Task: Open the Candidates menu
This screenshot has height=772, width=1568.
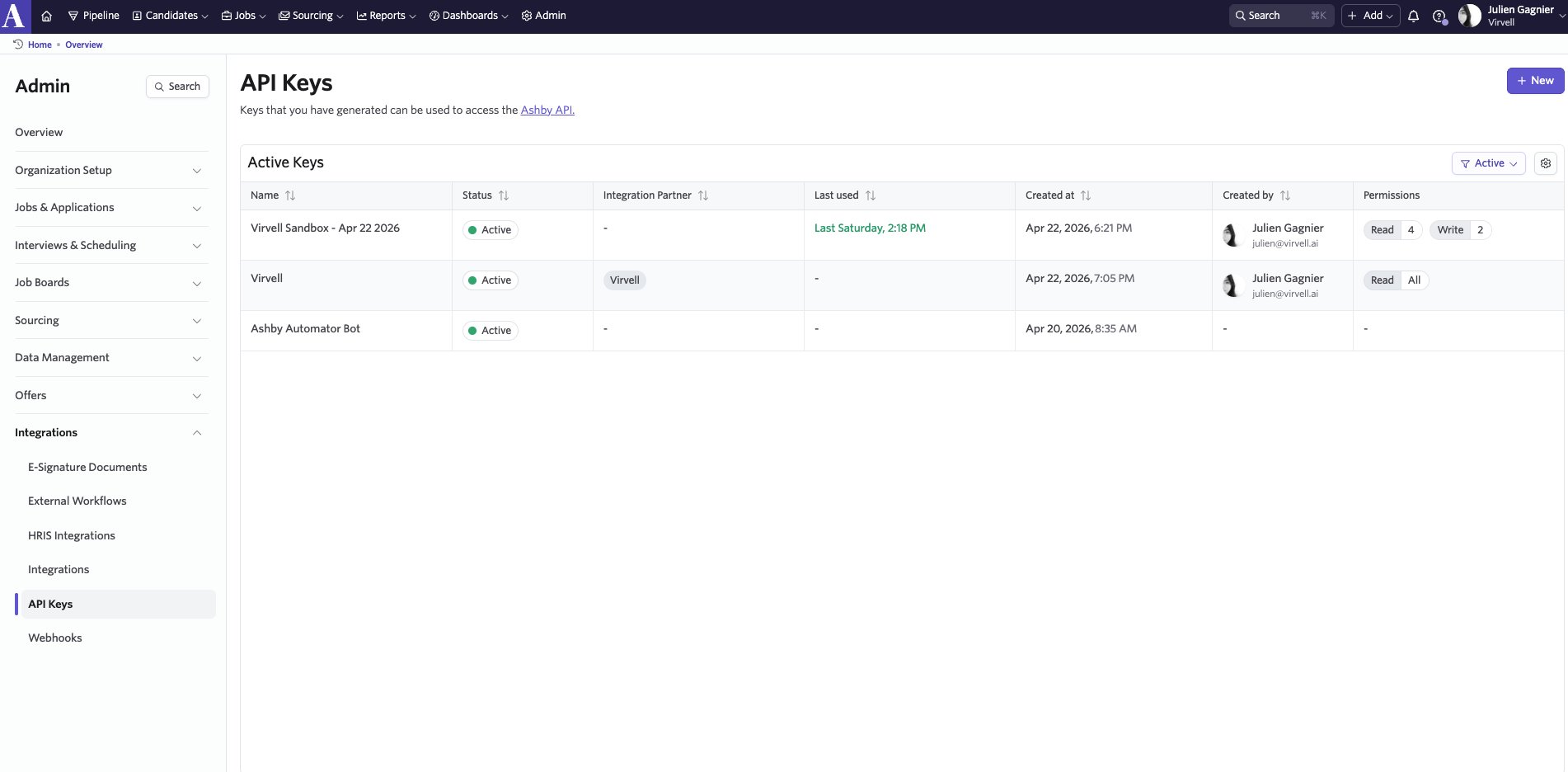Action: (x=170, y=16)
